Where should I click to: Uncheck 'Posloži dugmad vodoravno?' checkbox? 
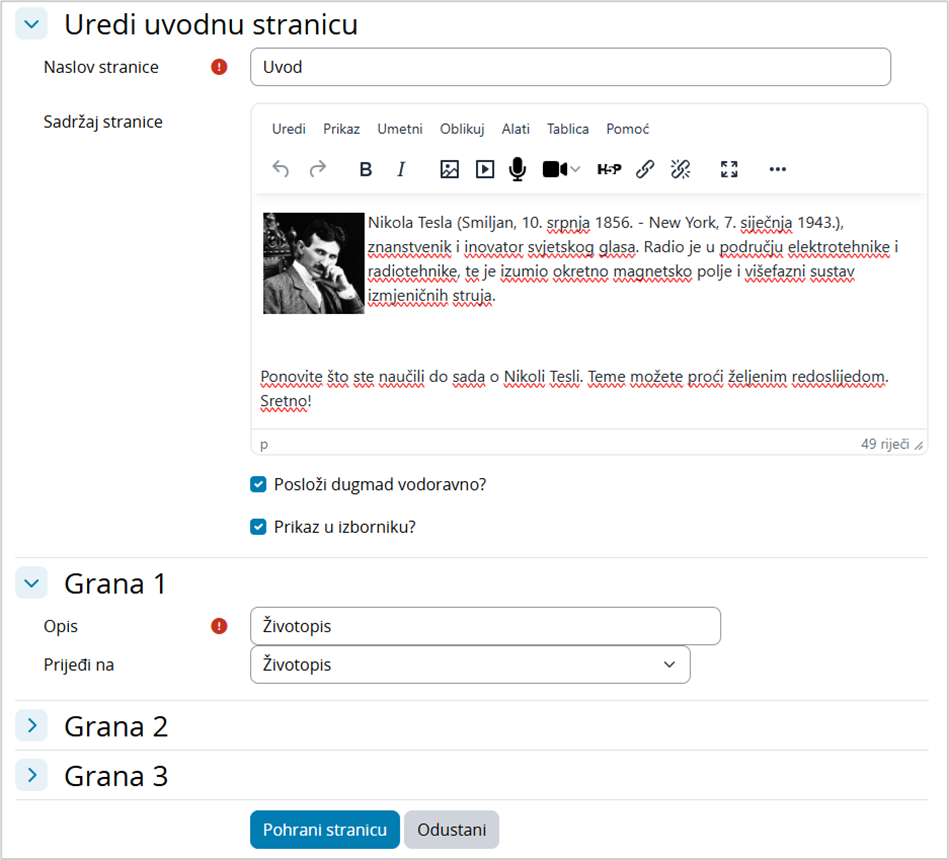(x=258, y=484)
